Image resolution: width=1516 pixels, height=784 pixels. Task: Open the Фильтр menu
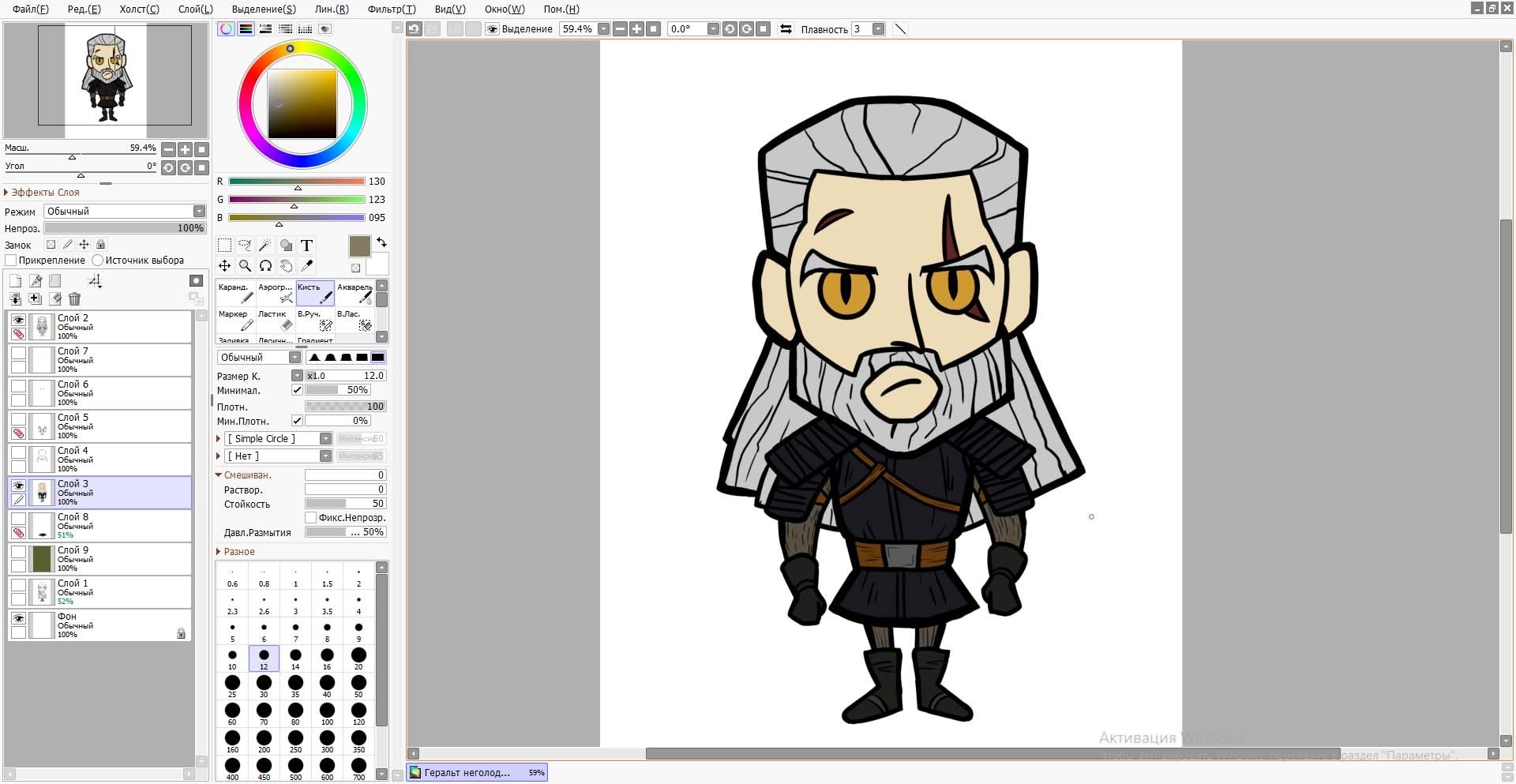pos(392,9)
